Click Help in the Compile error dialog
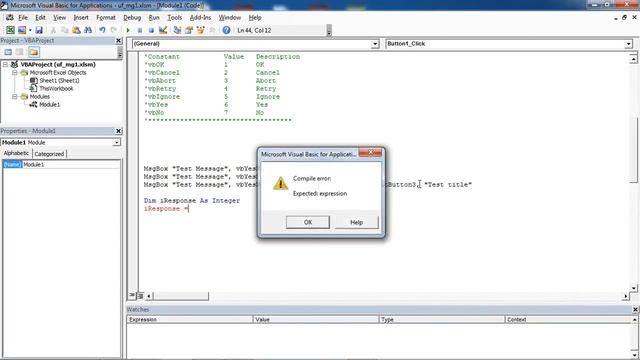This screenshot has height=360, width=640. pyautogui.click(x=356, y=222)
